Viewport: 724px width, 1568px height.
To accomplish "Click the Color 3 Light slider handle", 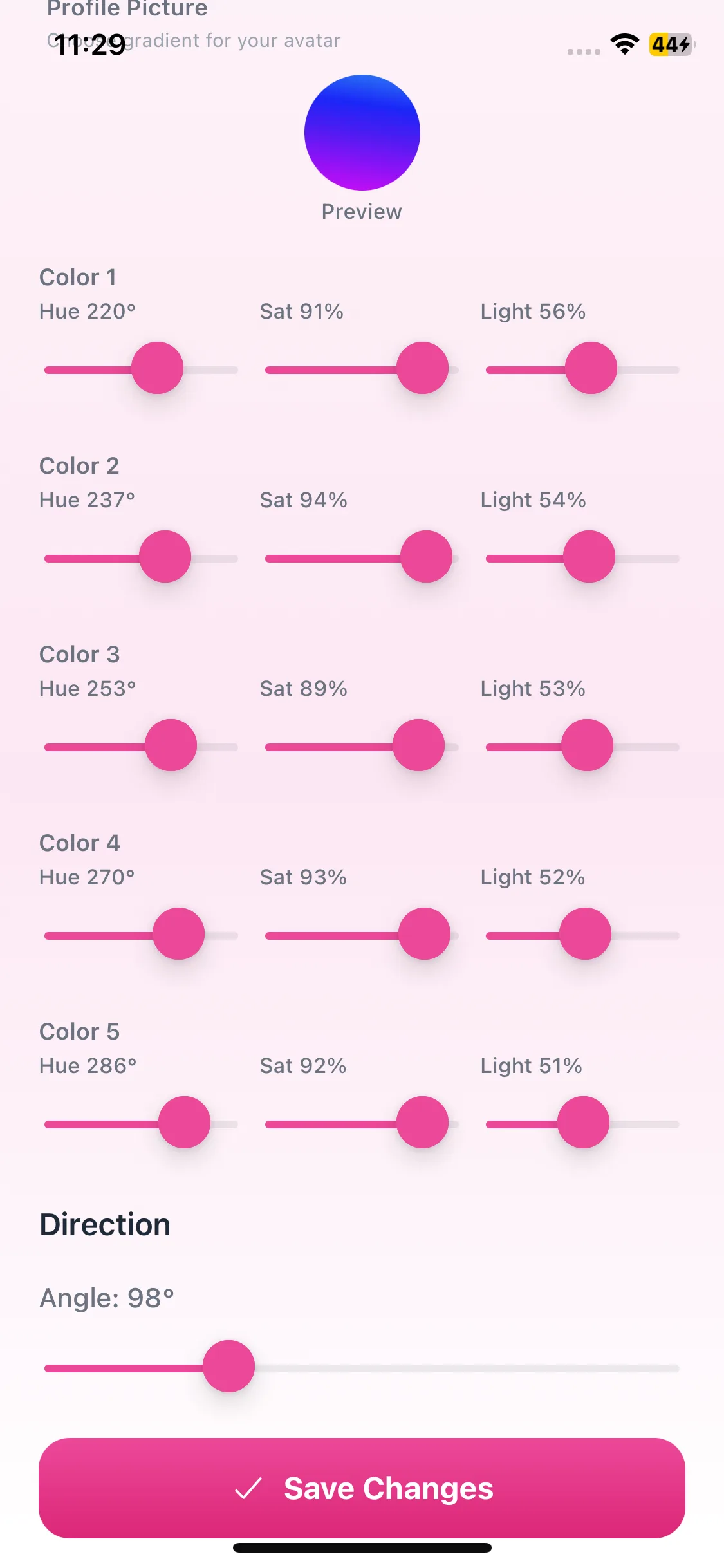I will [x=587, y=745].
